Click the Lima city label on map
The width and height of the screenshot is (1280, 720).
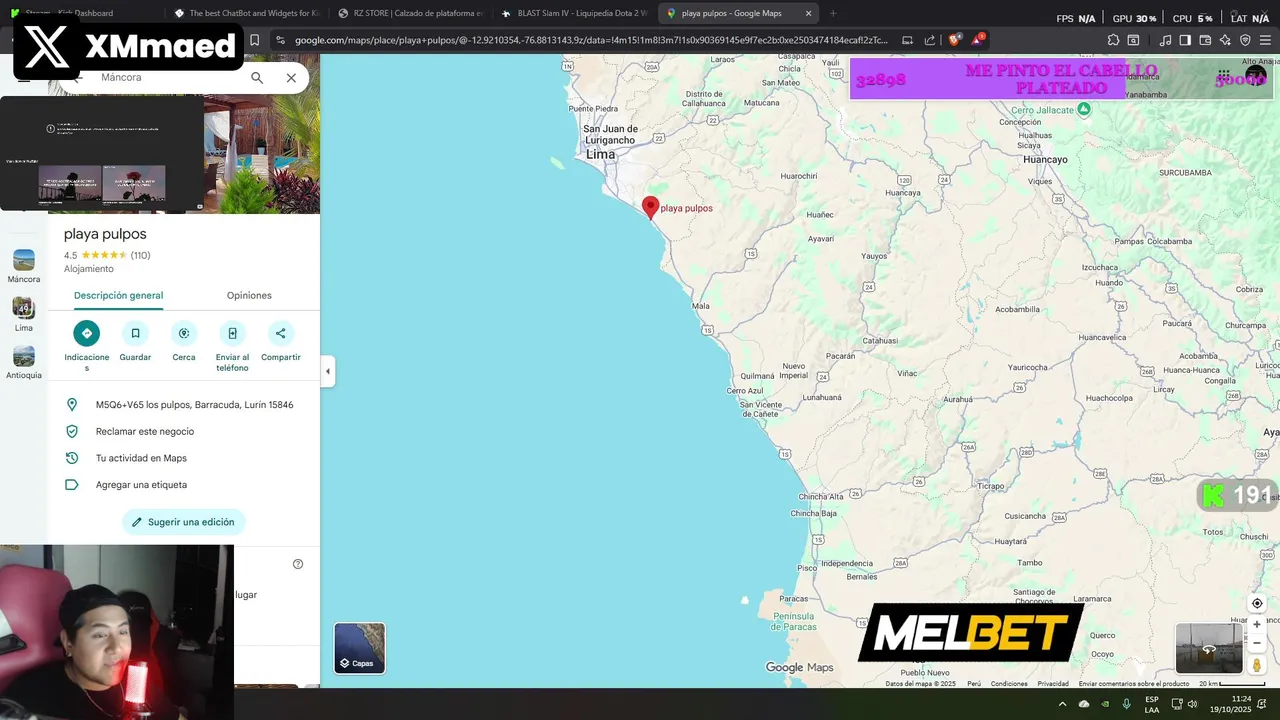(600, 154)
